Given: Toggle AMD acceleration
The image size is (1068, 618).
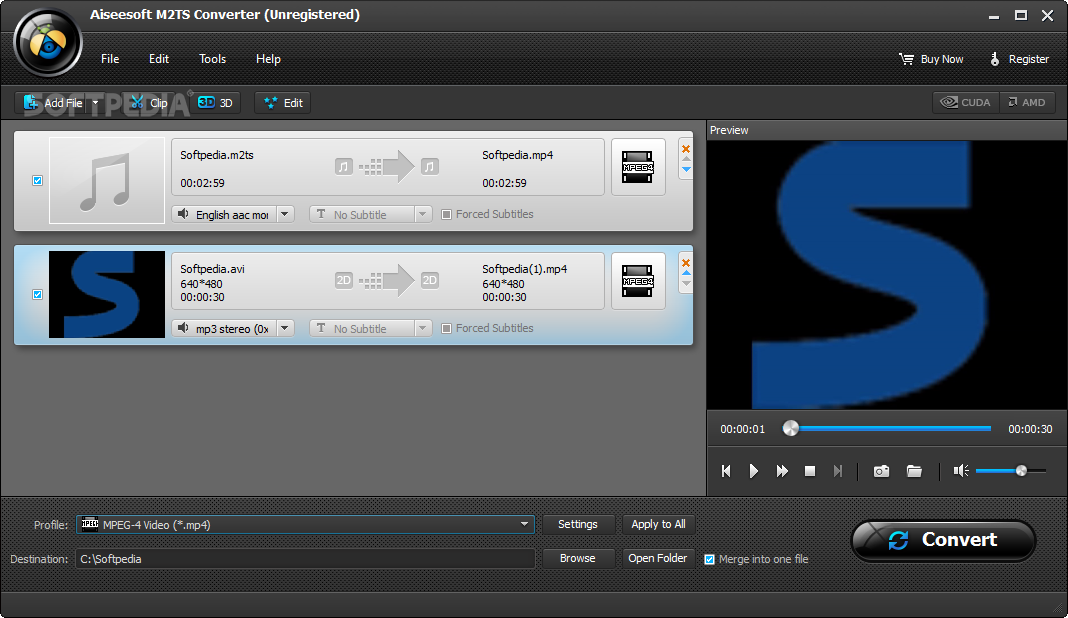Looking at the screenshot, I should tap(1027, 102).
